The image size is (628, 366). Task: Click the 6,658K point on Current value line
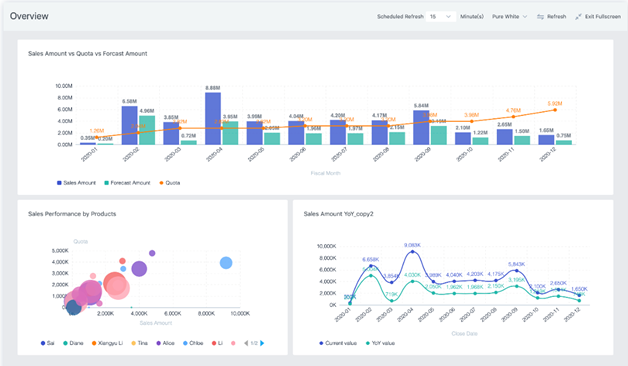coord(371,266)
